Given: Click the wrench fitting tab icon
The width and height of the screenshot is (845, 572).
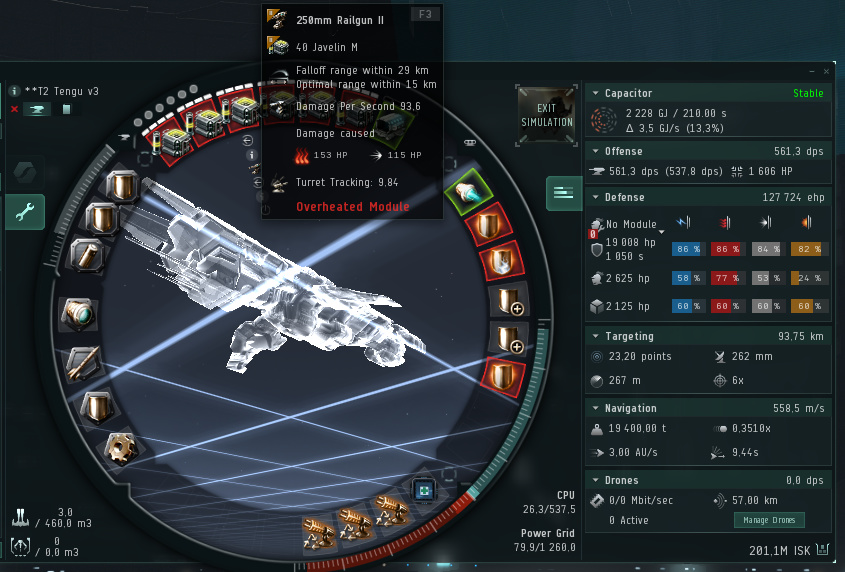Looking at the screenshot, I should (25, 212).
